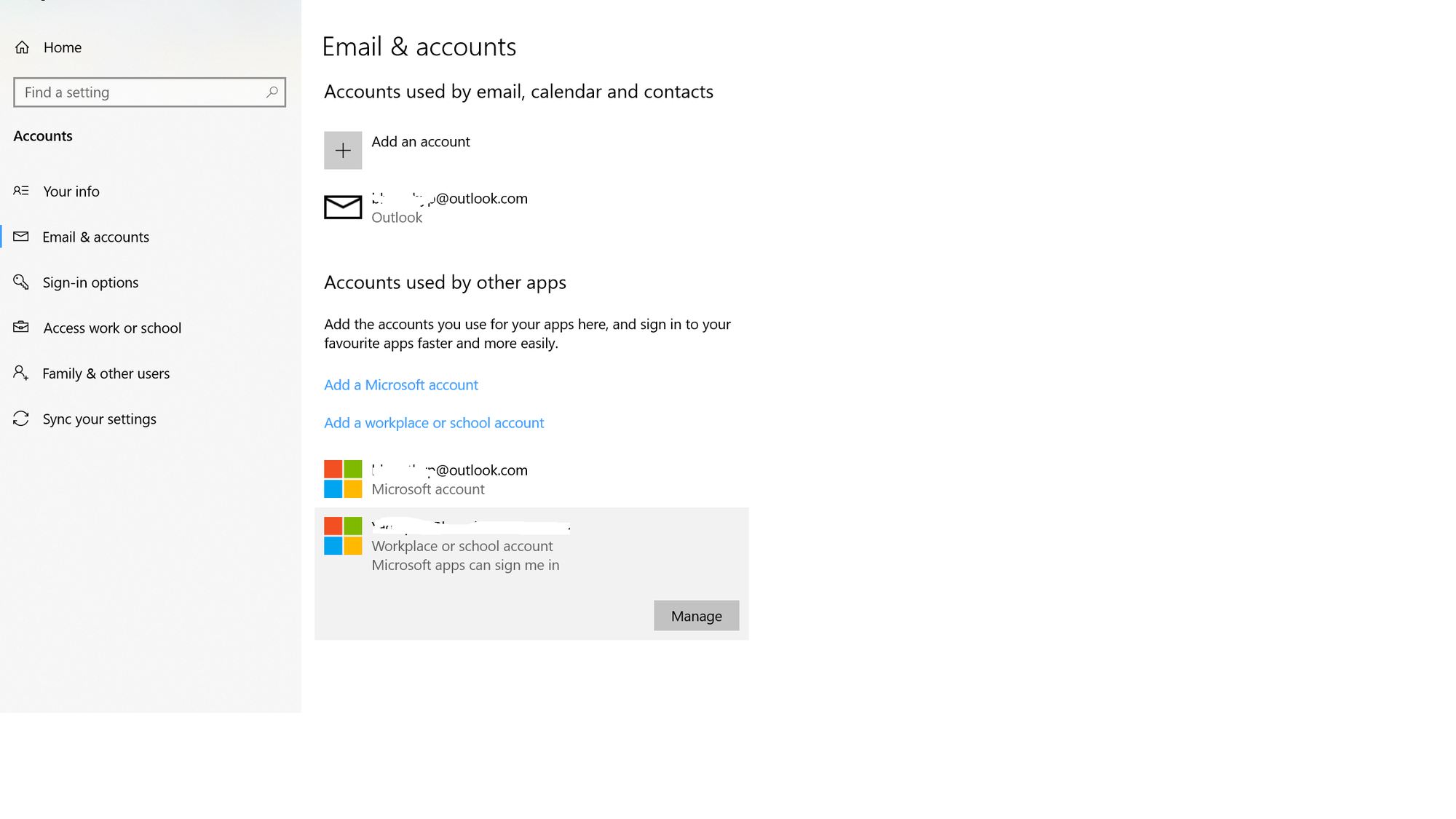1456x819 pixels.
Task: Click the Microsoft logo beside Workplace or school account
Action: point(343,536)
